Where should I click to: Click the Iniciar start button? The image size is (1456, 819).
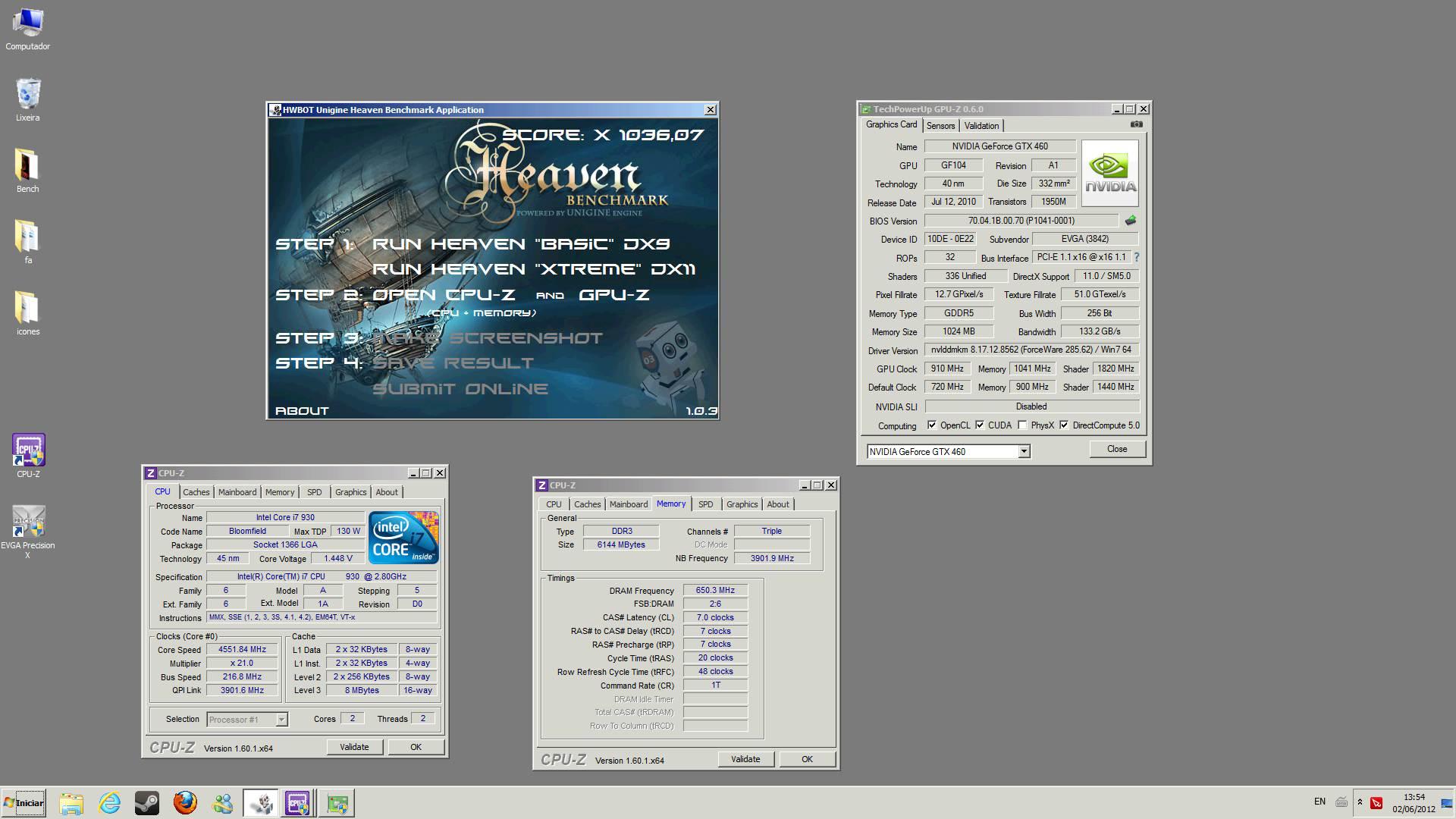click(24, 803)
